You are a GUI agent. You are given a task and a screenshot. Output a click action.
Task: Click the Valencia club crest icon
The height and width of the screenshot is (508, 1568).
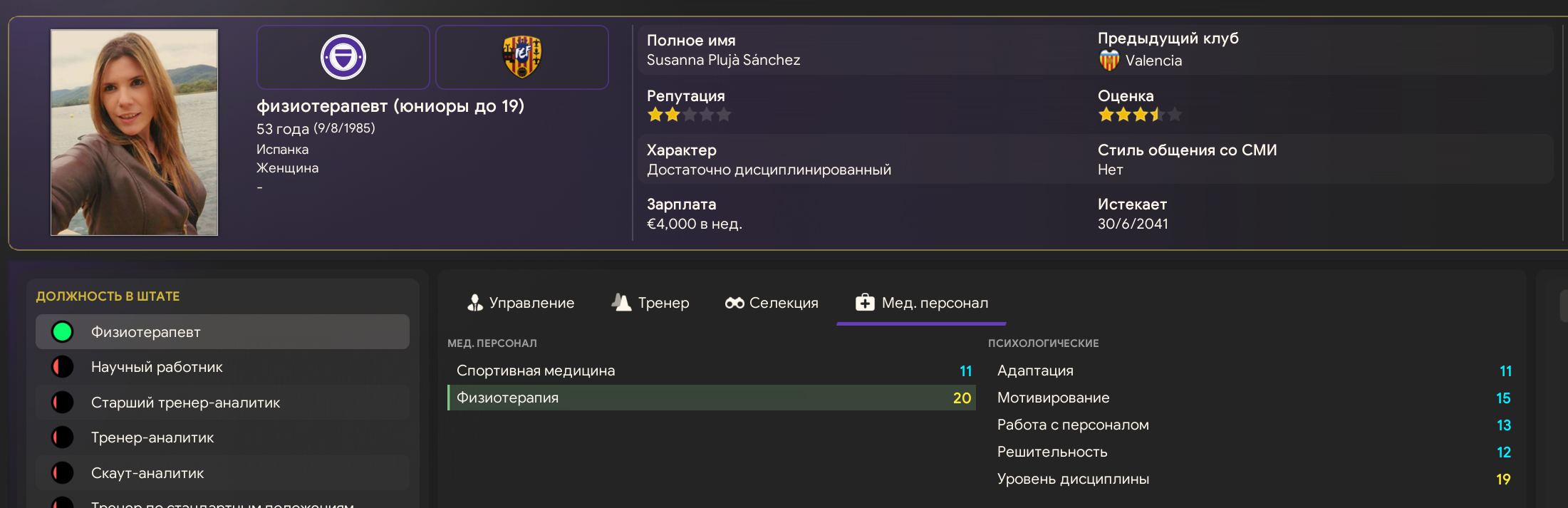coord(1109,61)
